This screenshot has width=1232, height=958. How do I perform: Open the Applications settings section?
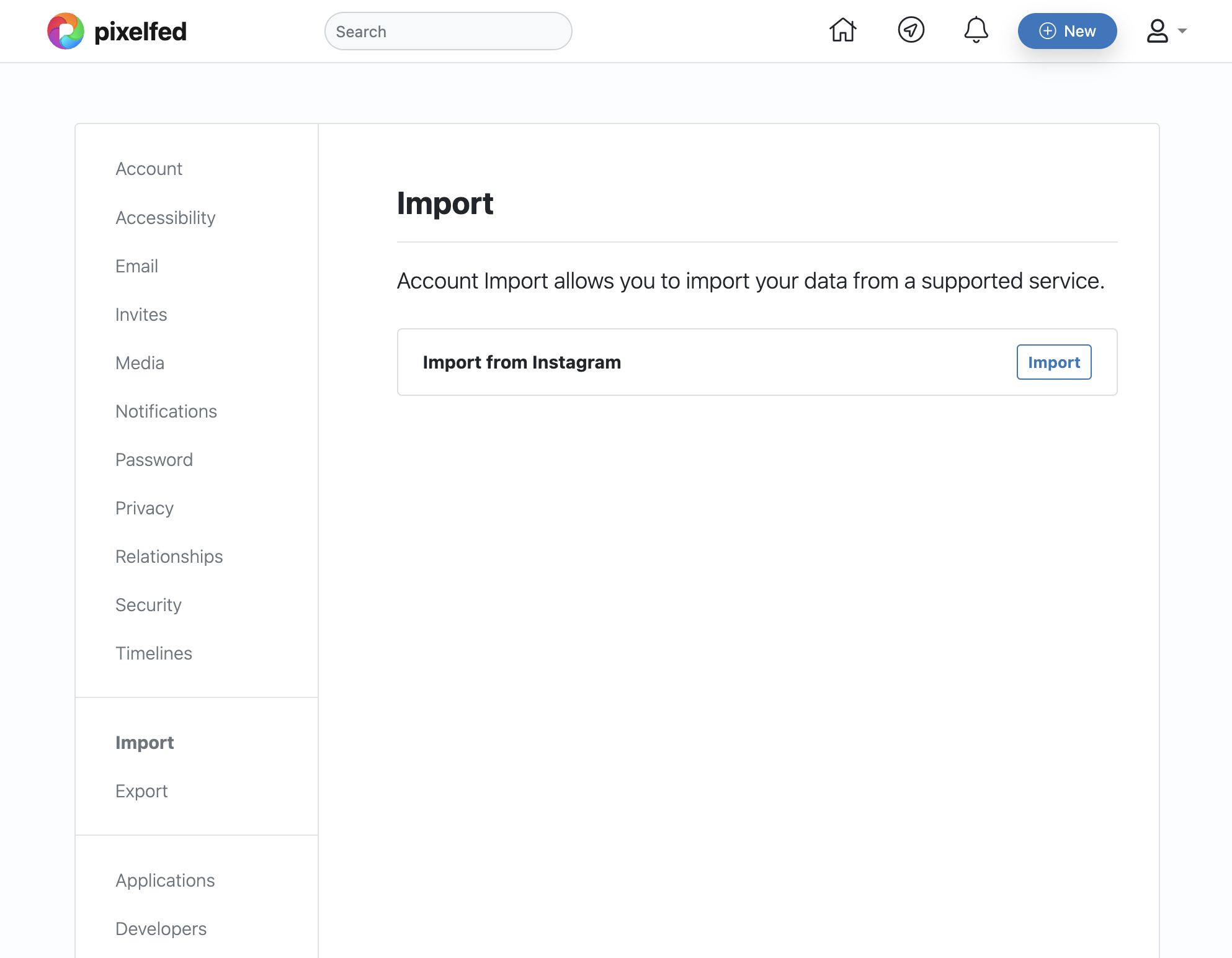165,880
